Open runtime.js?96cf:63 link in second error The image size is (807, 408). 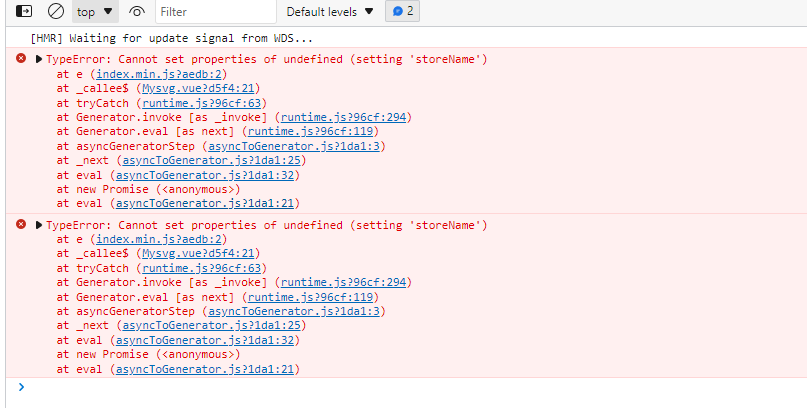[x=202, y=268]
